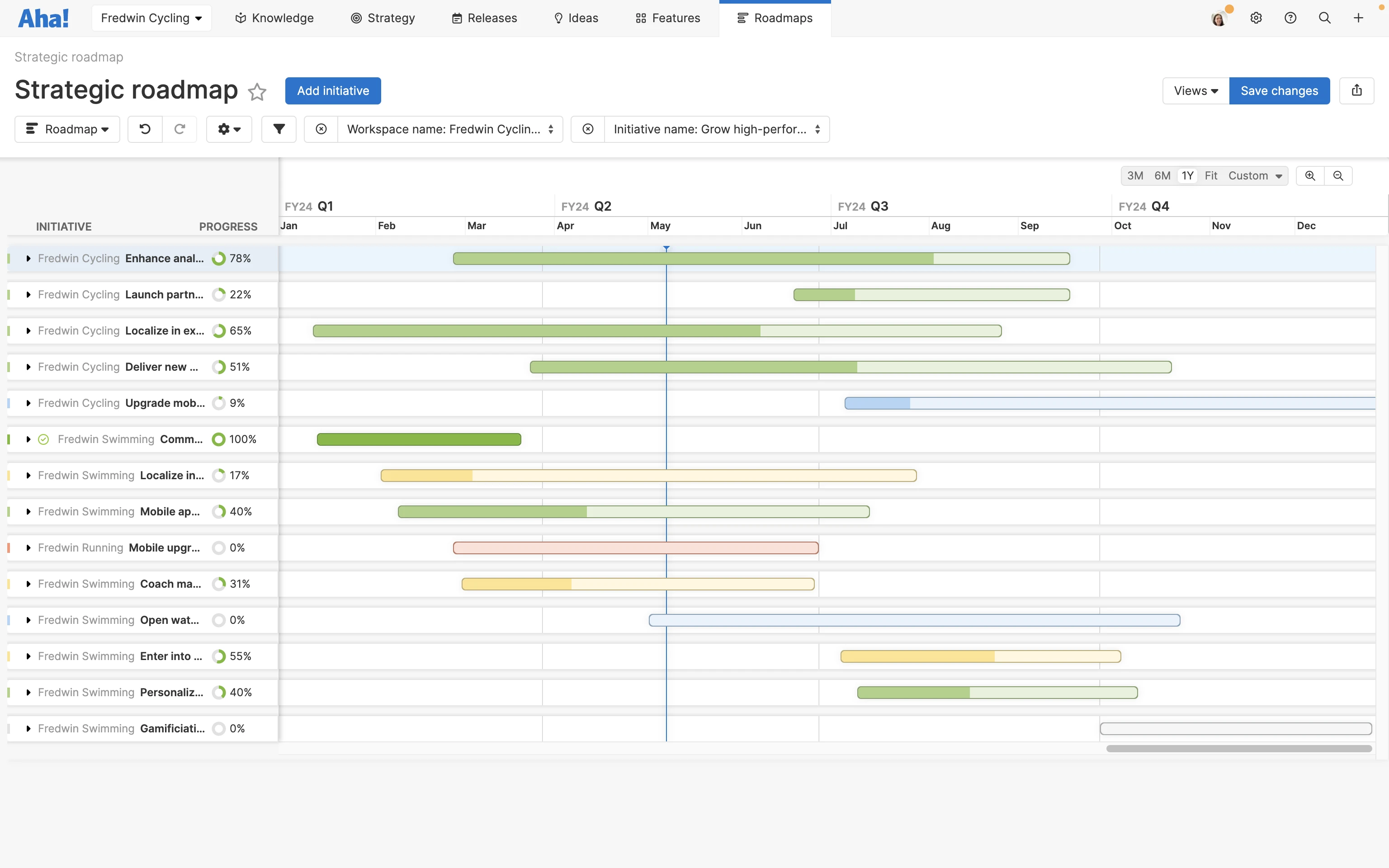The width and height of the screenshot is (1389, 868).
Task: Switch timeline to 6M range
Action: pos(1162,176)
